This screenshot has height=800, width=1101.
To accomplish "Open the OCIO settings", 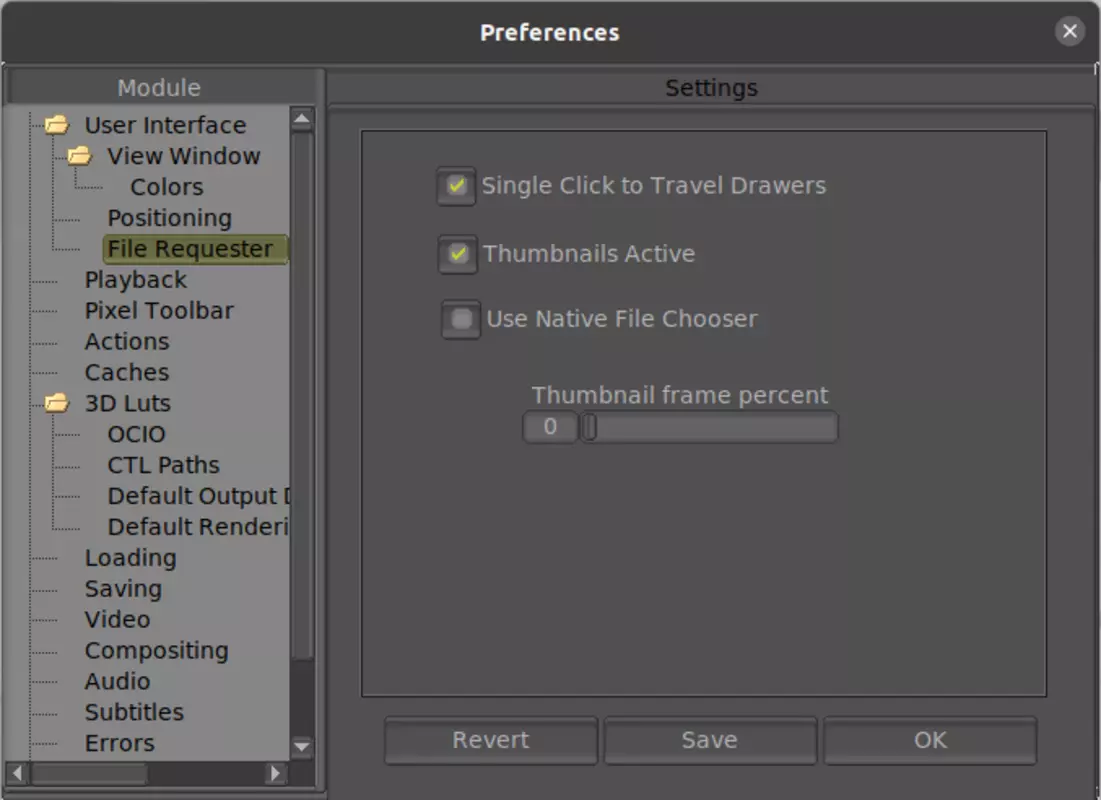I will (x=136, y=434).
